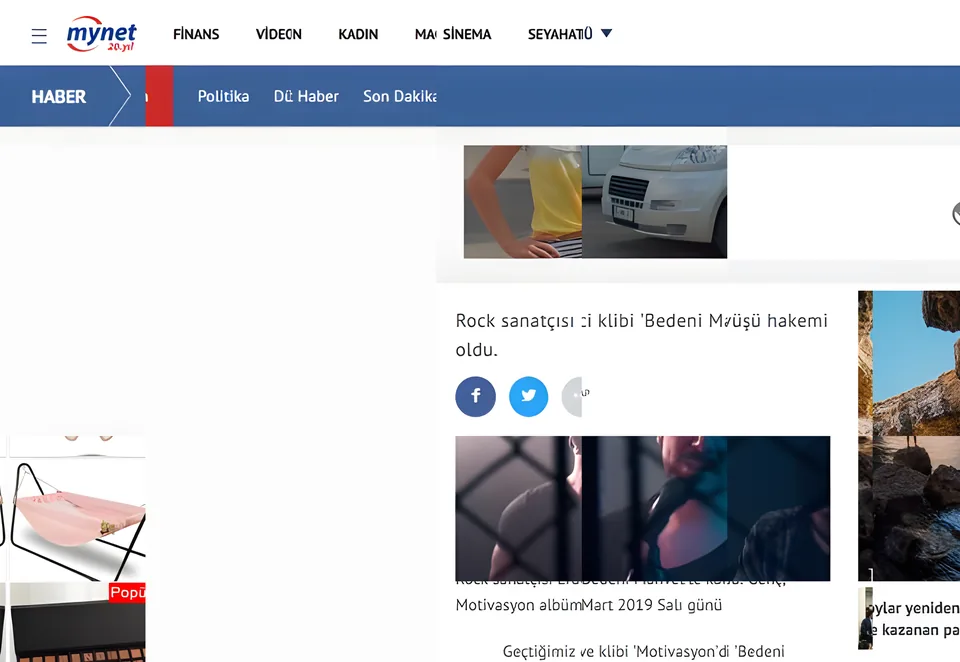Viewport: 960px width, 662px height.
Task: Open the HABER category link
Action: (59, 97)
